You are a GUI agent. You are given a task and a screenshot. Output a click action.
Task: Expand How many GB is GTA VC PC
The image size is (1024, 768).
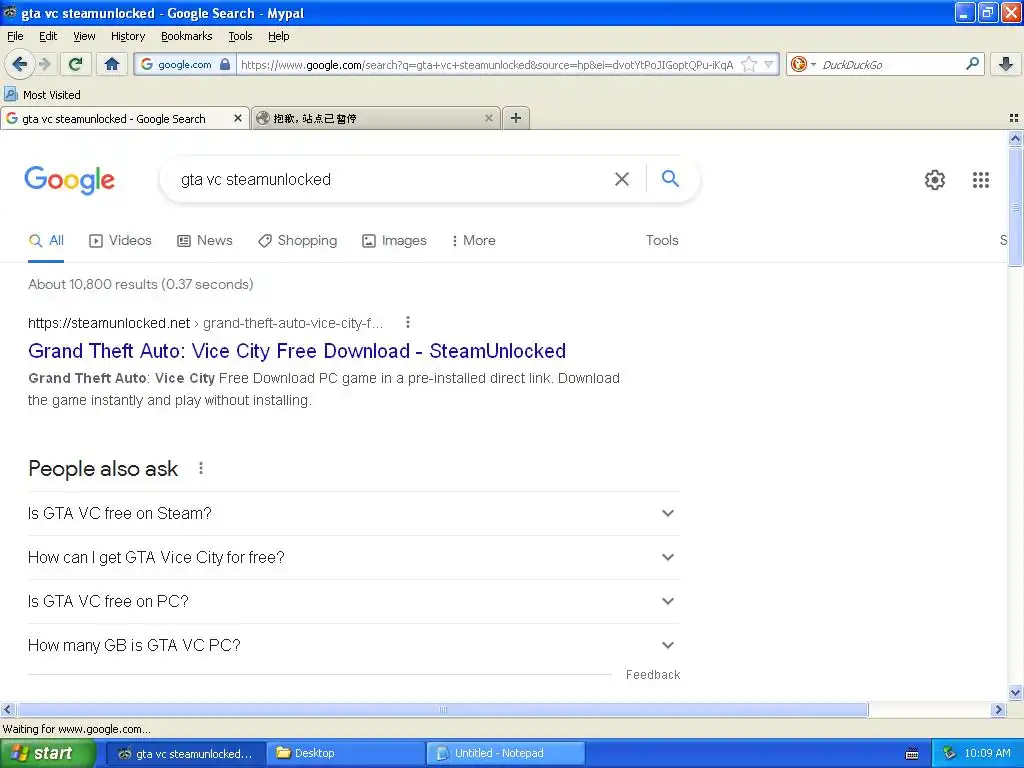click(353, 645)
